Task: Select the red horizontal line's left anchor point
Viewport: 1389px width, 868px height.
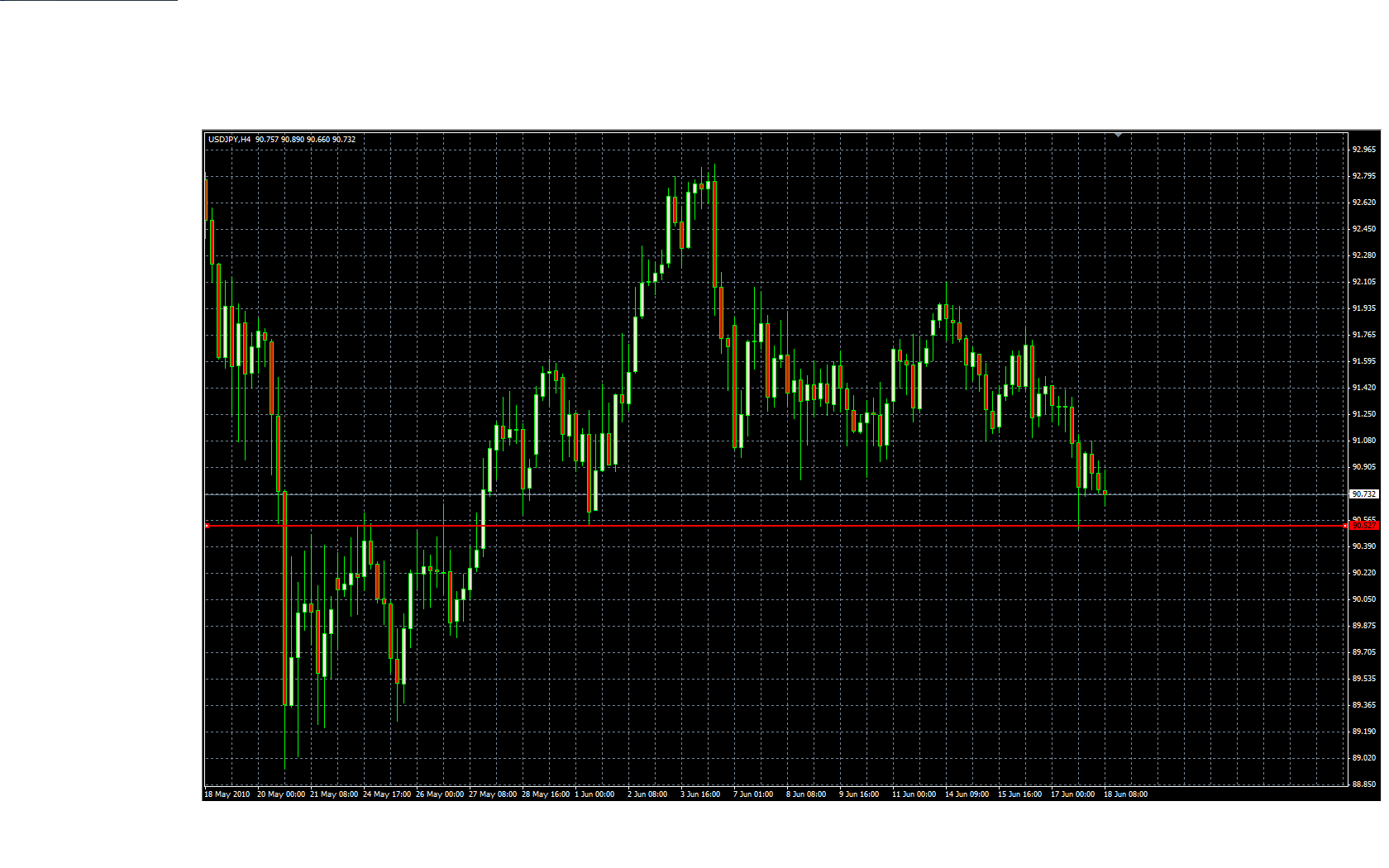Action: (208, 526)
